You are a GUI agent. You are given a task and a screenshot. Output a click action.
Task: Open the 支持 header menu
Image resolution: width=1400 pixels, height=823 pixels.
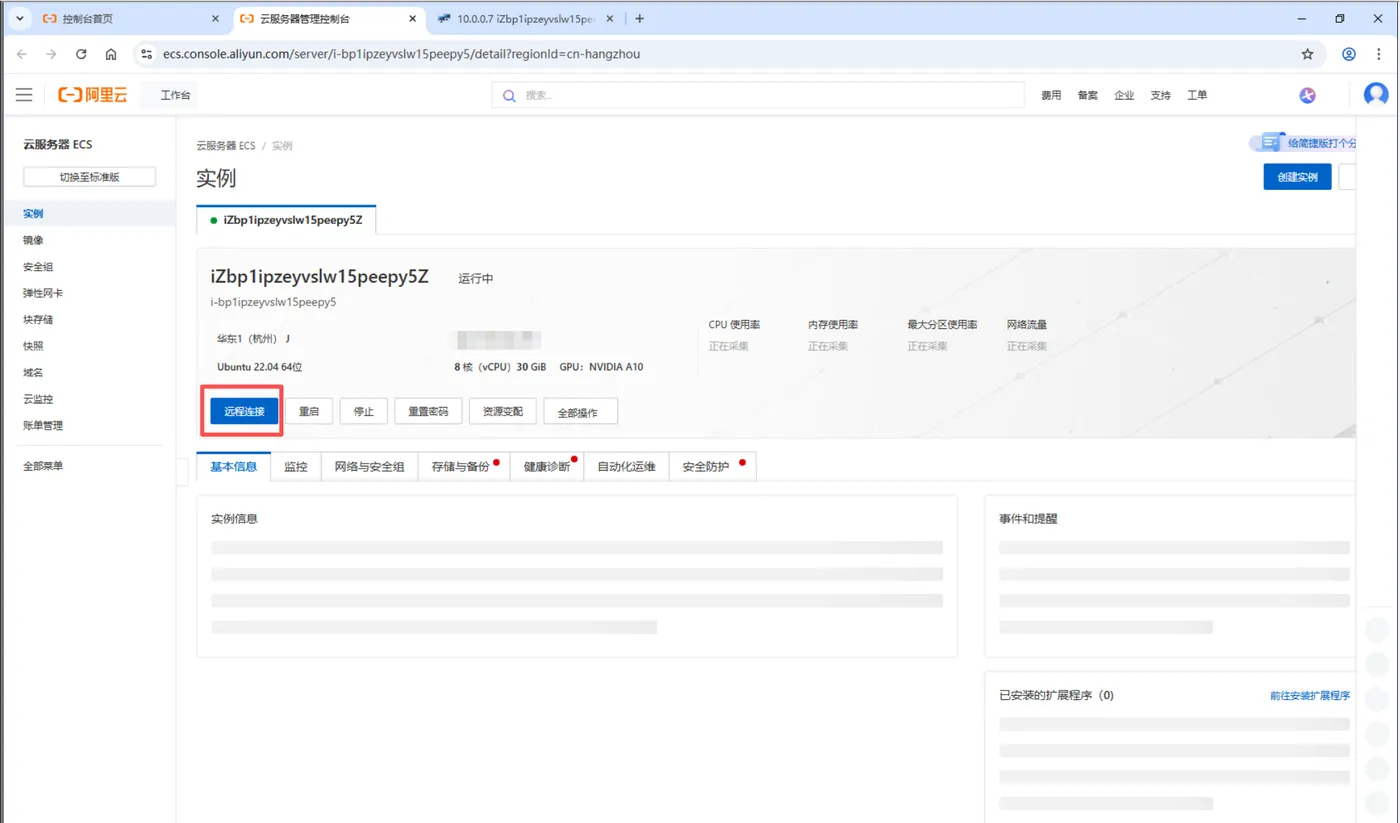point(1160,95)
